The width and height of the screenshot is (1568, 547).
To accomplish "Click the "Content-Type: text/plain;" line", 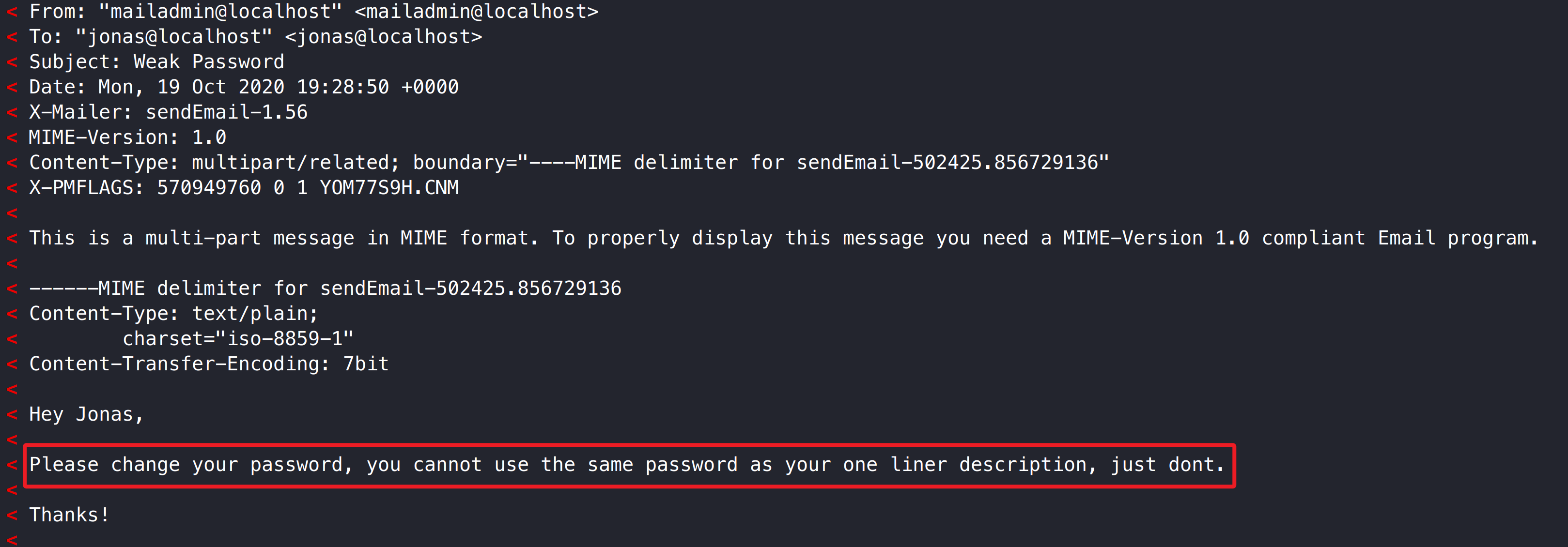I will 173,313.
